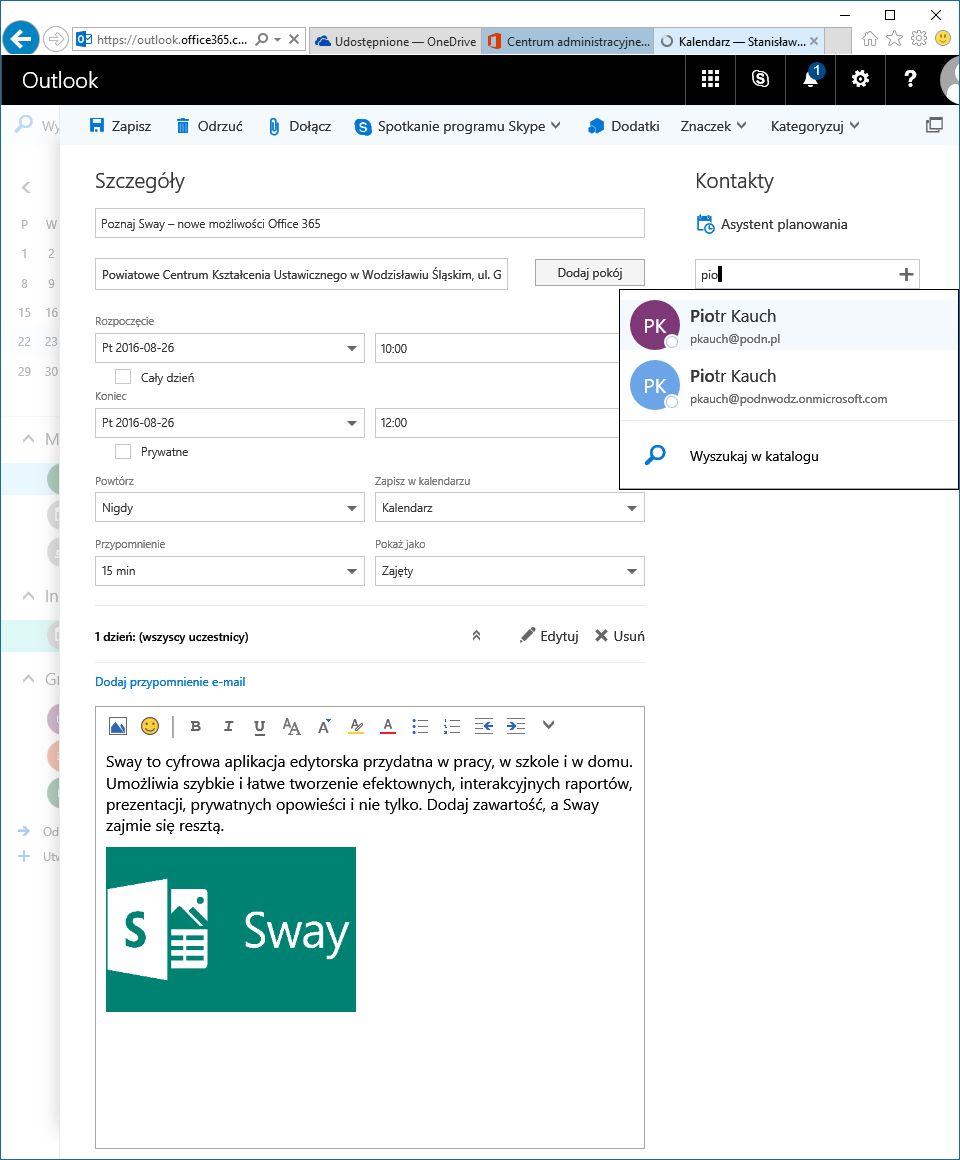The image size is (960, 1160).
Task: Open the app launcher grid icon
Action: coord(710,80)
